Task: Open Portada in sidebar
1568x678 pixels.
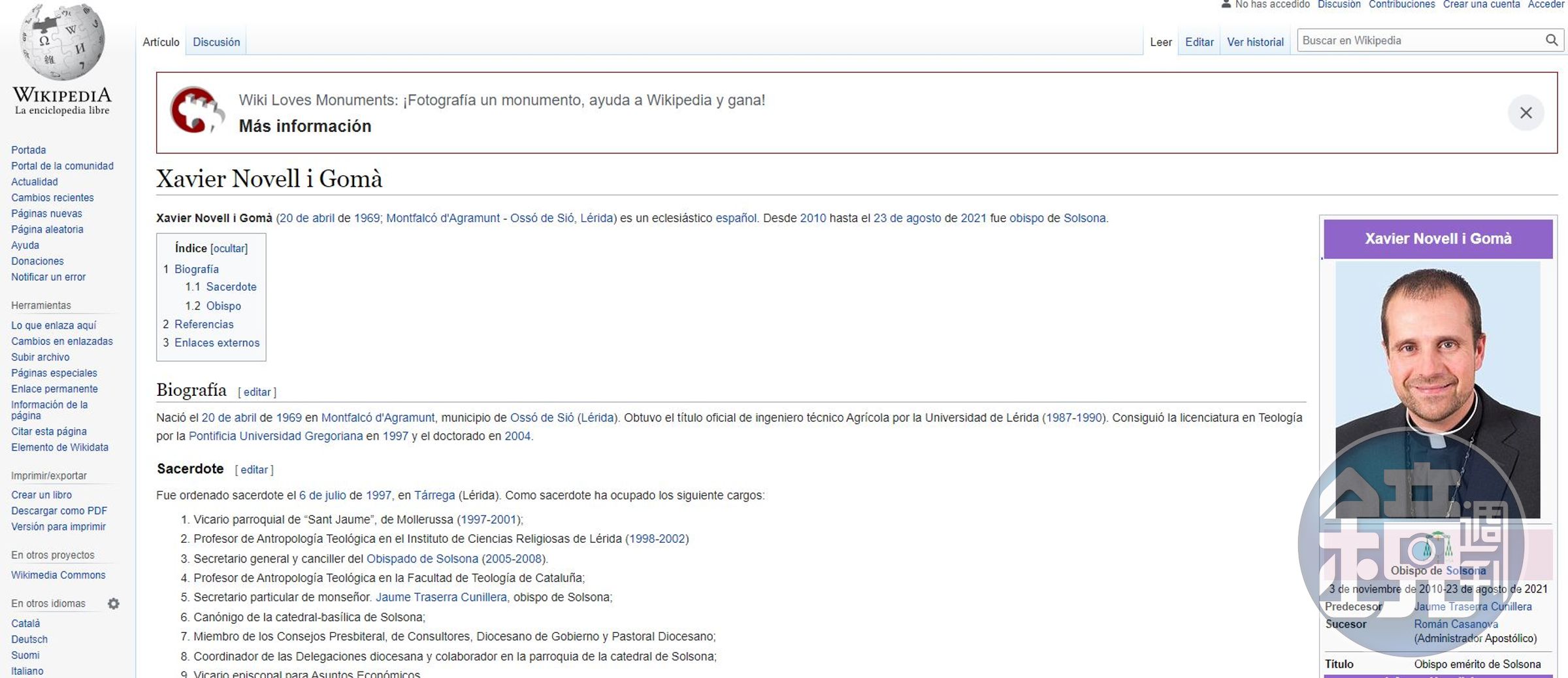Action: click(28, 150)
